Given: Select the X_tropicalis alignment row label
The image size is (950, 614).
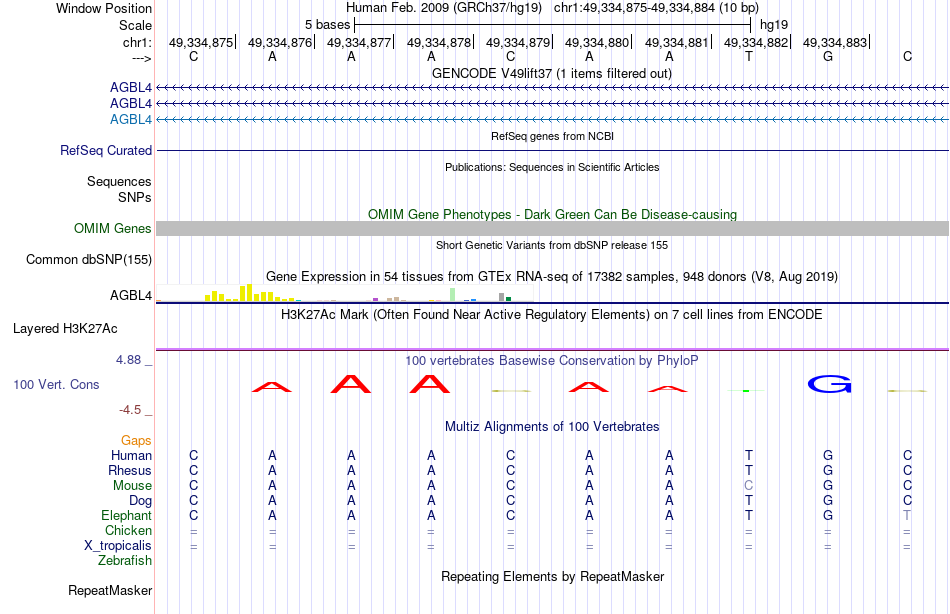Looking at the screenshot, I should click(118, 546).
